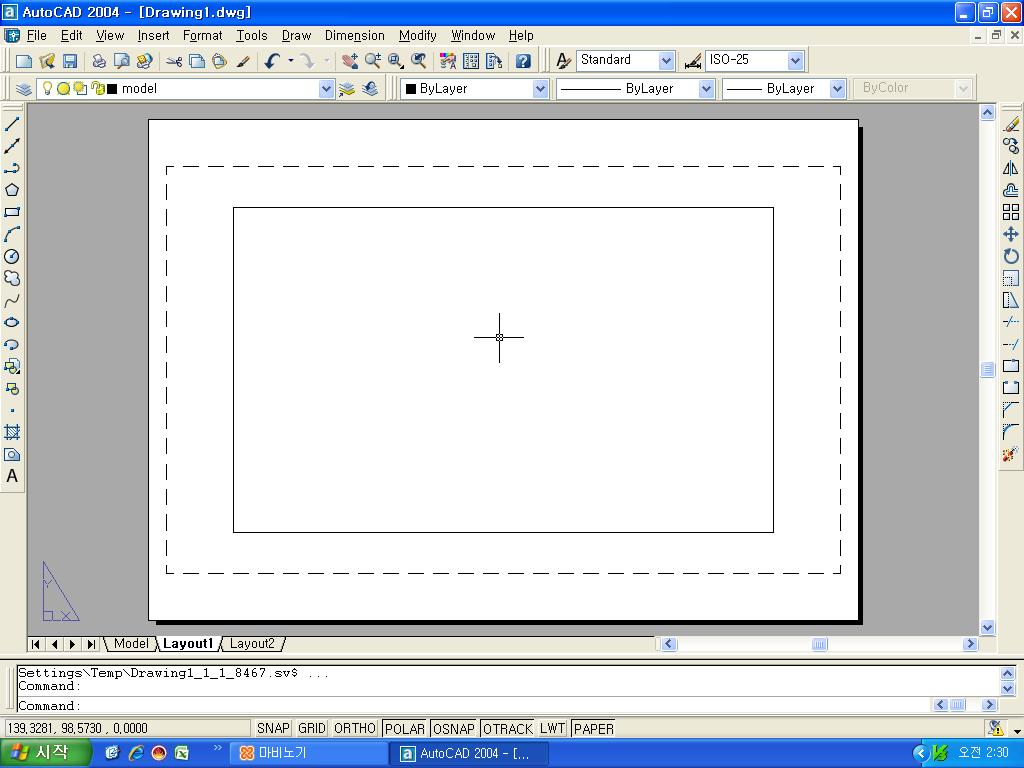Click the drawing area down scroll arrow
The width and height of the screenshot is (1024, 768).
pos(987,628)
